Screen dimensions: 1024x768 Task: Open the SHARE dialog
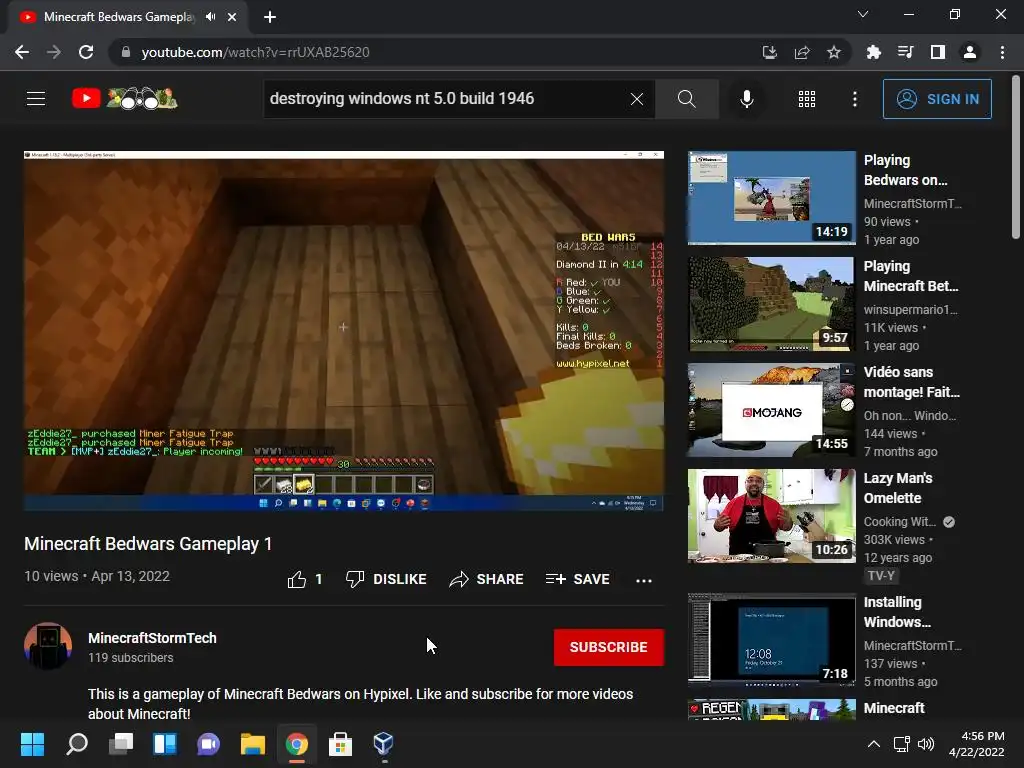(x=487, y=579)
